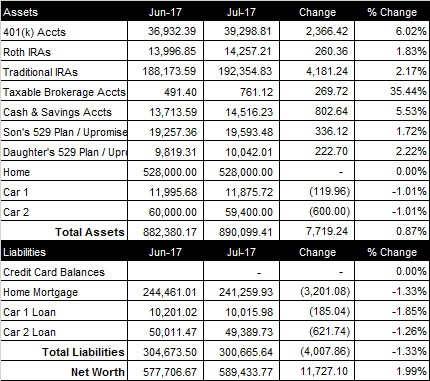Select Car 1 change cell (119.96)
Viewport: 430px width, 381px height.
(317, 192)
